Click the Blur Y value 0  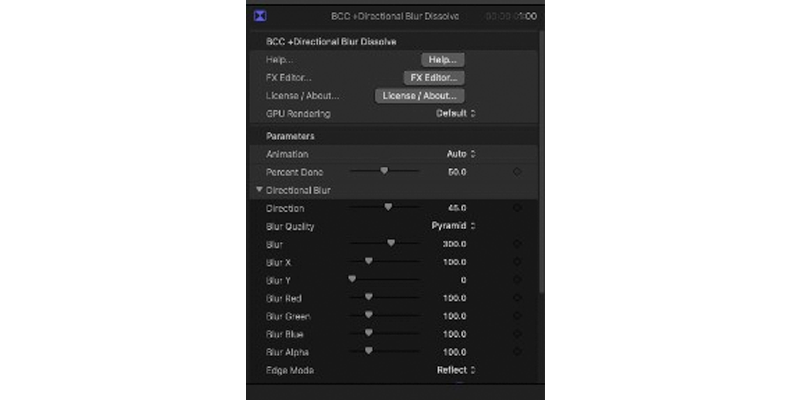pyautogui.click(x=463, y=280)
